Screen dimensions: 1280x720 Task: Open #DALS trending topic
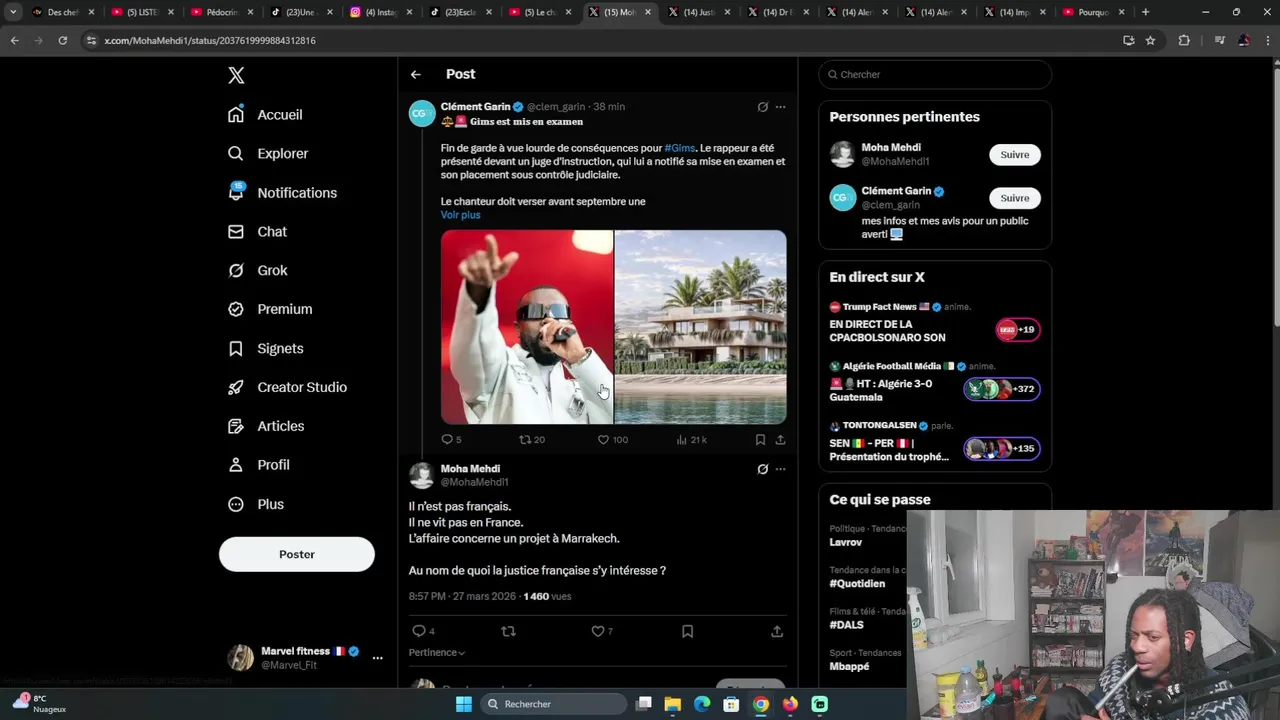tap(846, 624)
